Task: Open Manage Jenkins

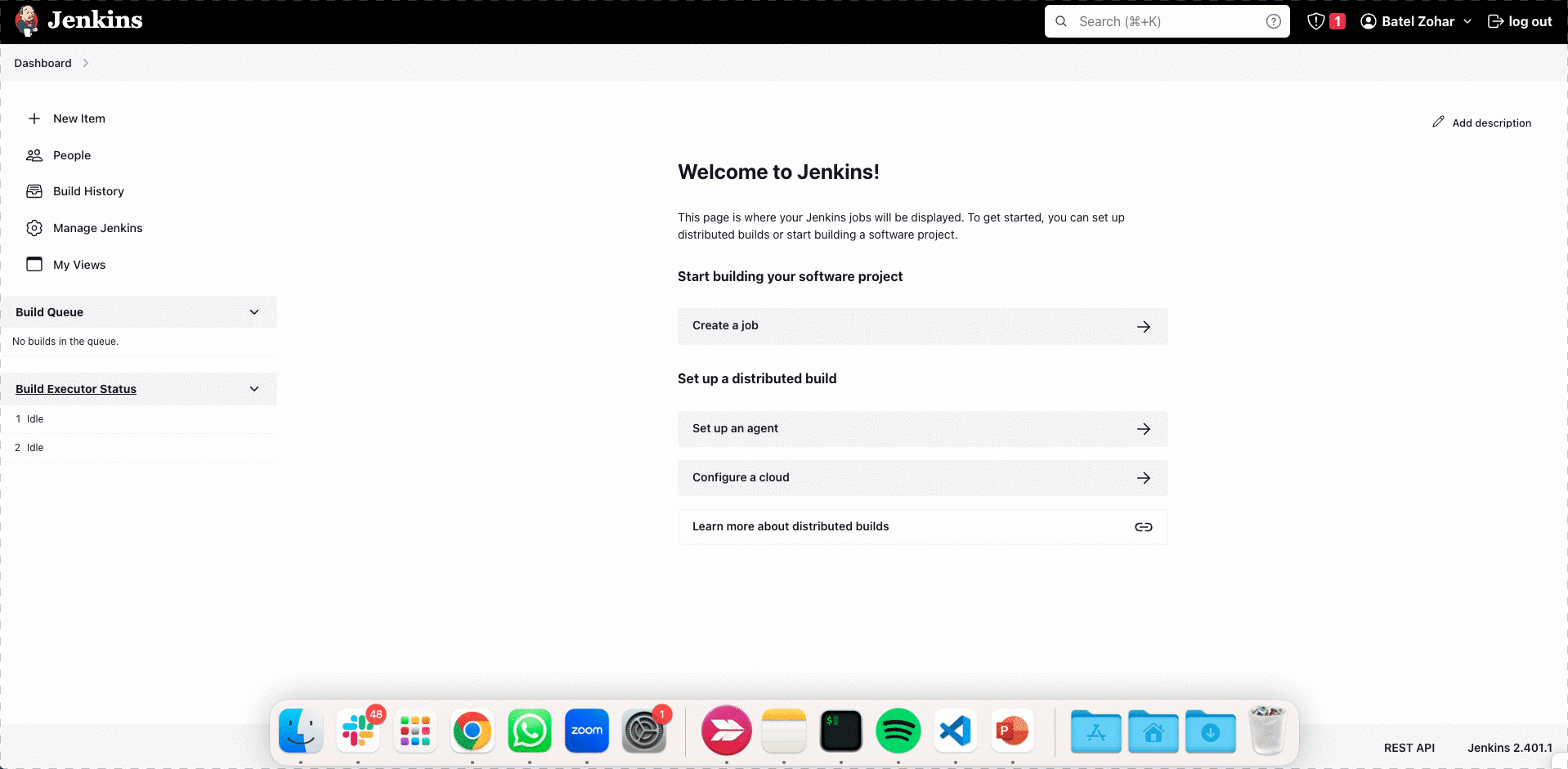Action: [x=97, y=228]
